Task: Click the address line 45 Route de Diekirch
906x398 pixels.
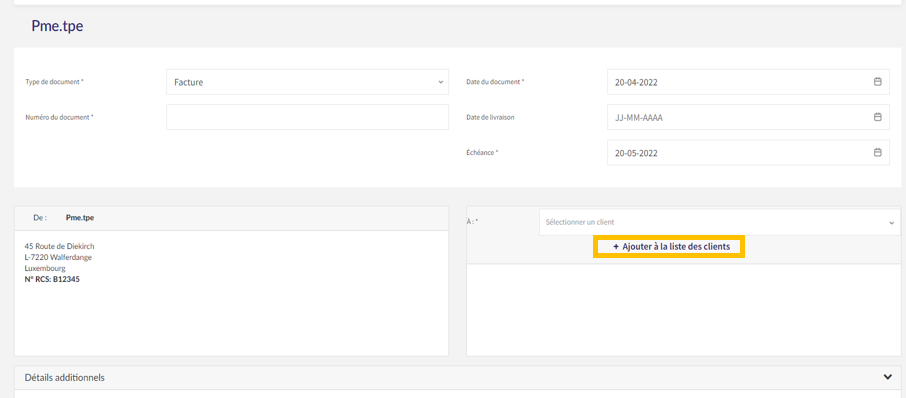Action: 60,246
